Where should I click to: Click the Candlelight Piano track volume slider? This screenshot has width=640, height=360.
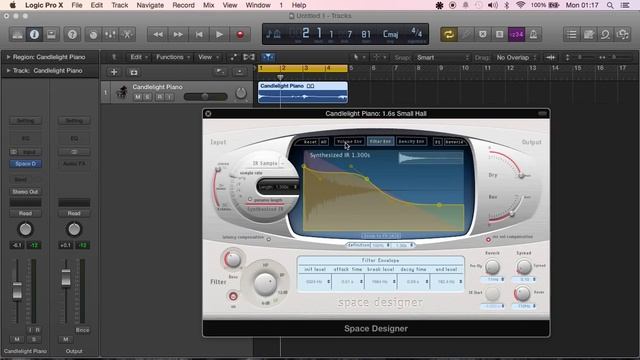[205, 97]
